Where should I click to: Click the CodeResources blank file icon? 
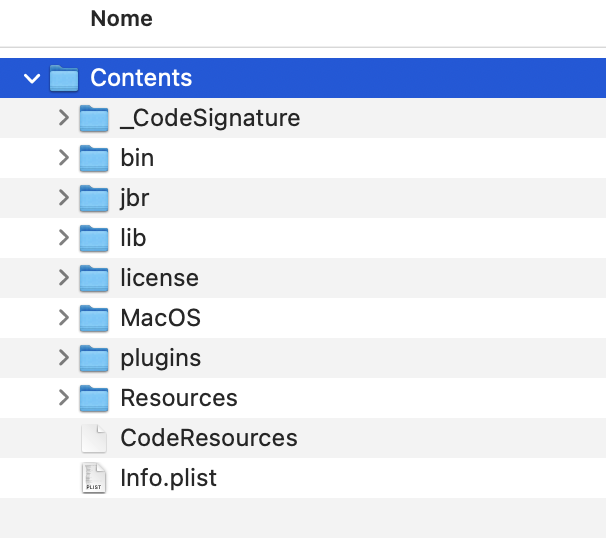tap(93, 438)
